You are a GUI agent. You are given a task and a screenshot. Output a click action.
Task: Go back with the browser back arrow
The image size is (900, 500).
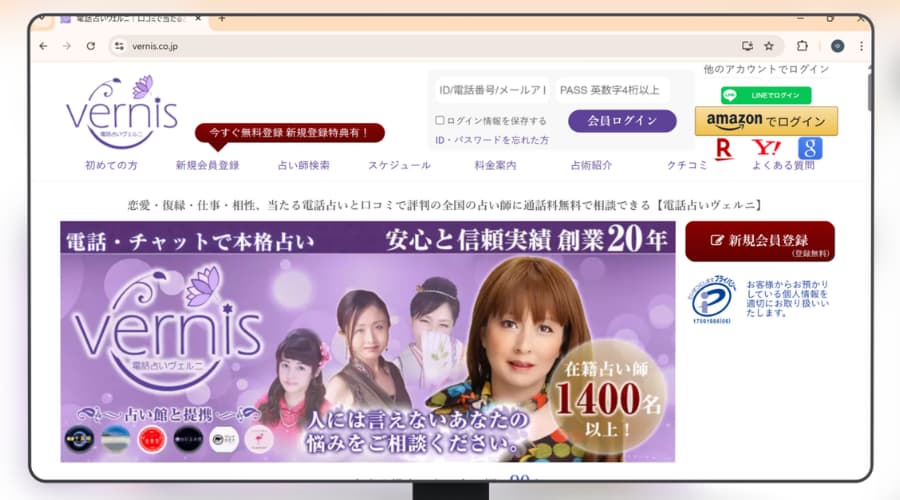coord(43,46)
